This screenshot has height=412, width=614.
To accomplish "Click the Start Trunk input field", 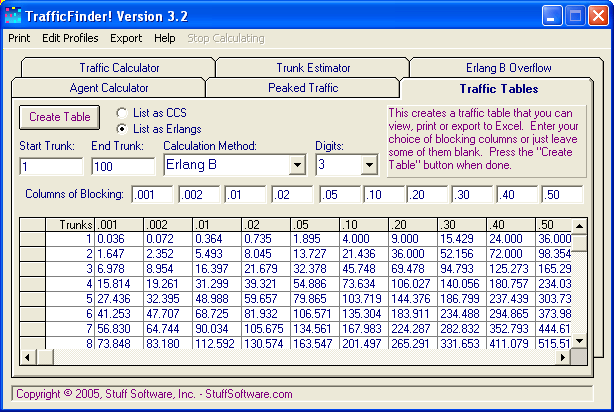I will pyautogui.click(x=51, y=166).
